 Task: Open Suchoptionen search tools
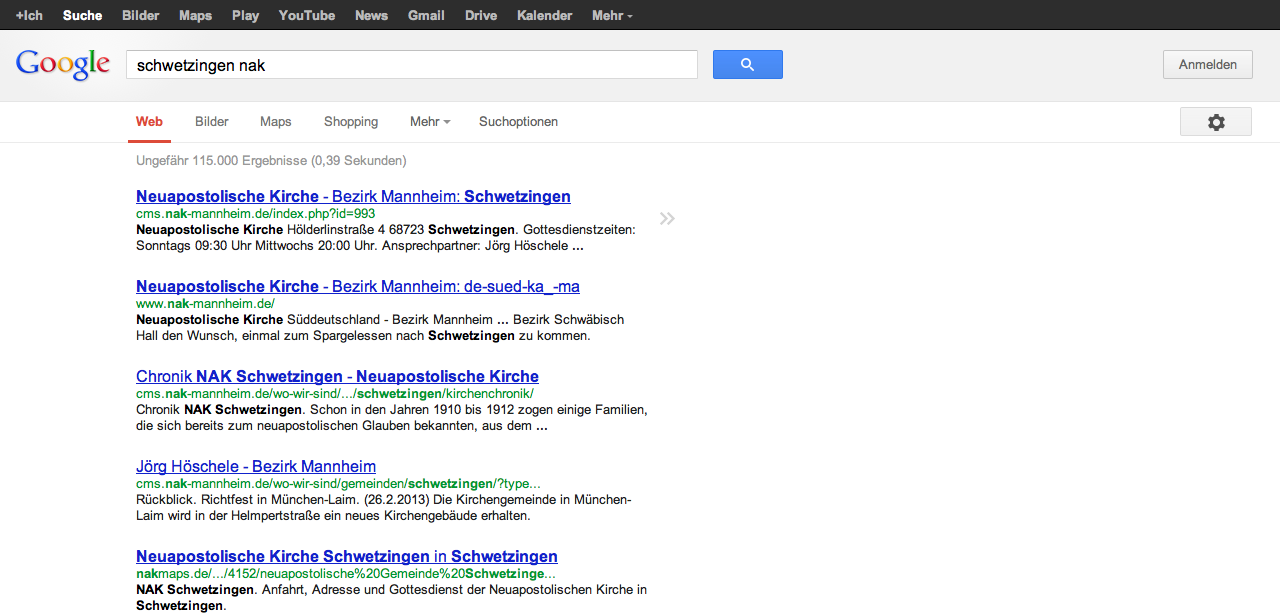518,122
